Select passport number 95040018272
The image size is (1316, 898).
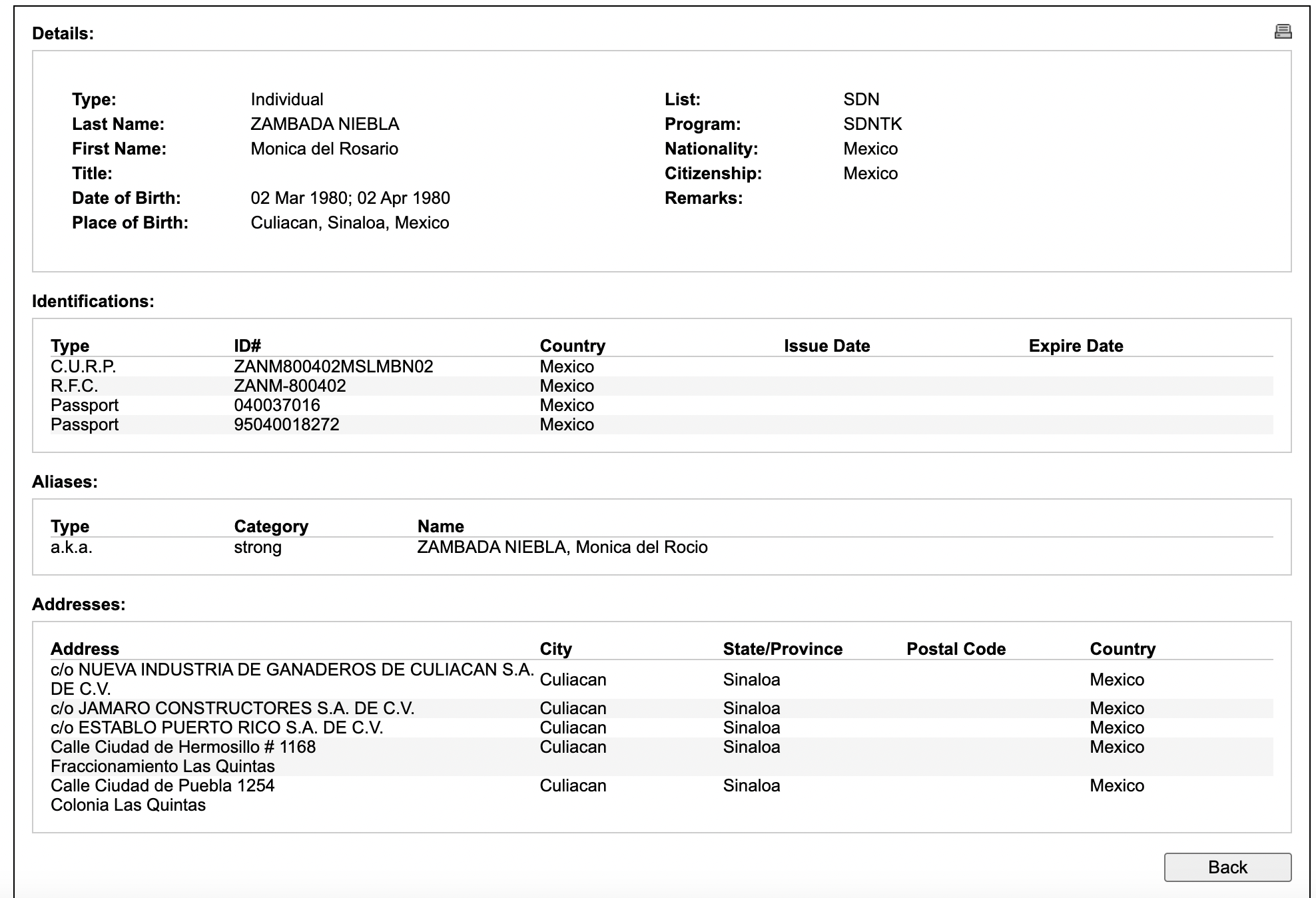coord(286,424)
